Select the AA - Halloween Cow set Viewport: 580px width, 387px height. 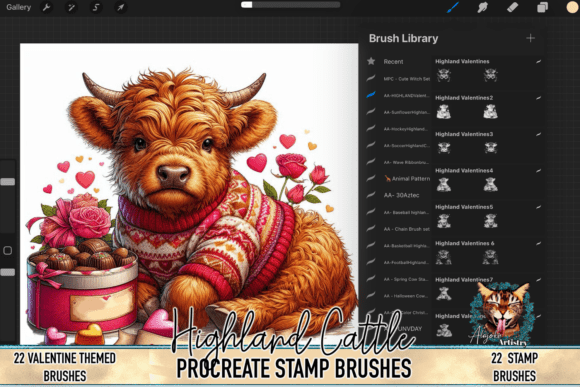pyautogui.click(x=398, y=296)
